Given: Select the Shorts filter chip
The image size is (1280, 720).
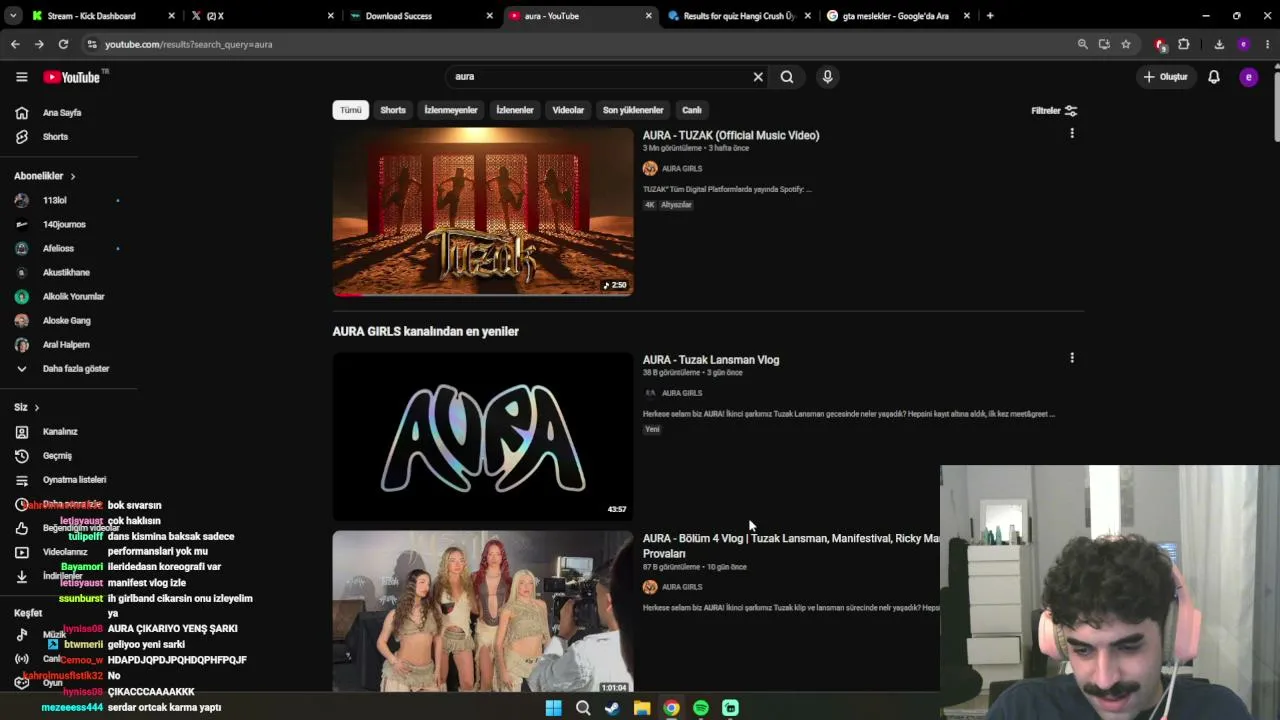Looking at the screenshot, I should click(x=393, y=110).
